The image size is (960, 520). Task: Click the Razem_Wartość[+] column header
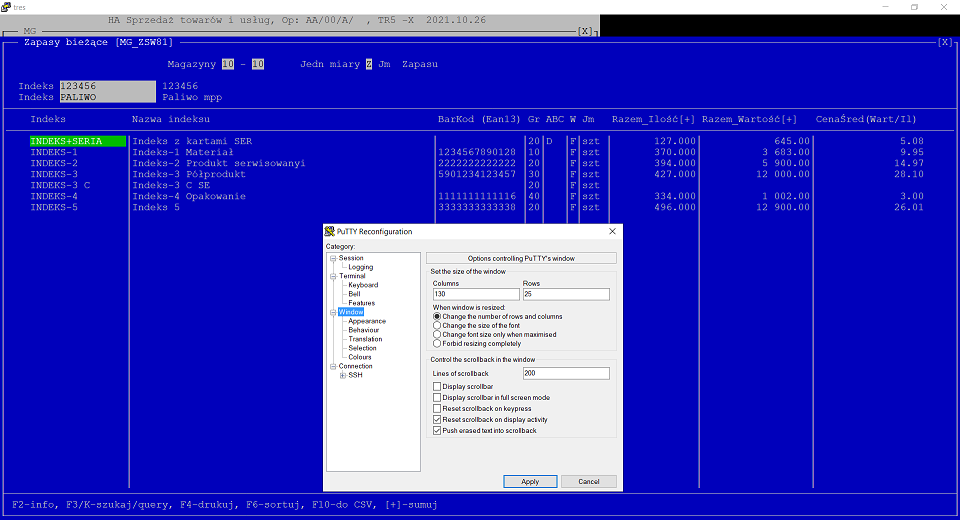click(x=749, y=119)
